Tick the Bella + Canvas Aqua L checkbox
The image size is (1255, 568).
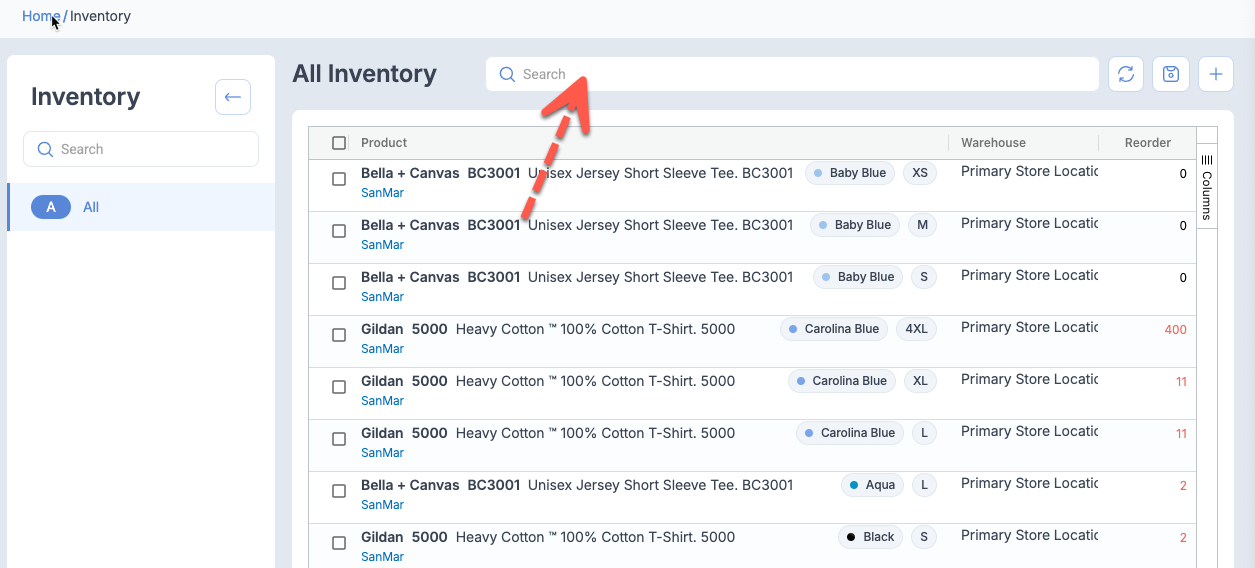pos(339,491)
